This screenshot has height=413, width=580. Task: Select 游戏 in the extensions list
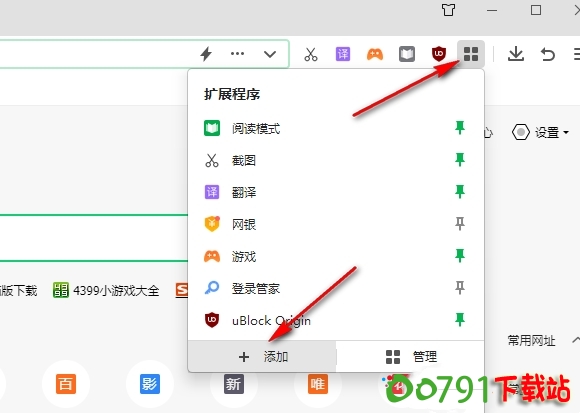coord(335,256)
